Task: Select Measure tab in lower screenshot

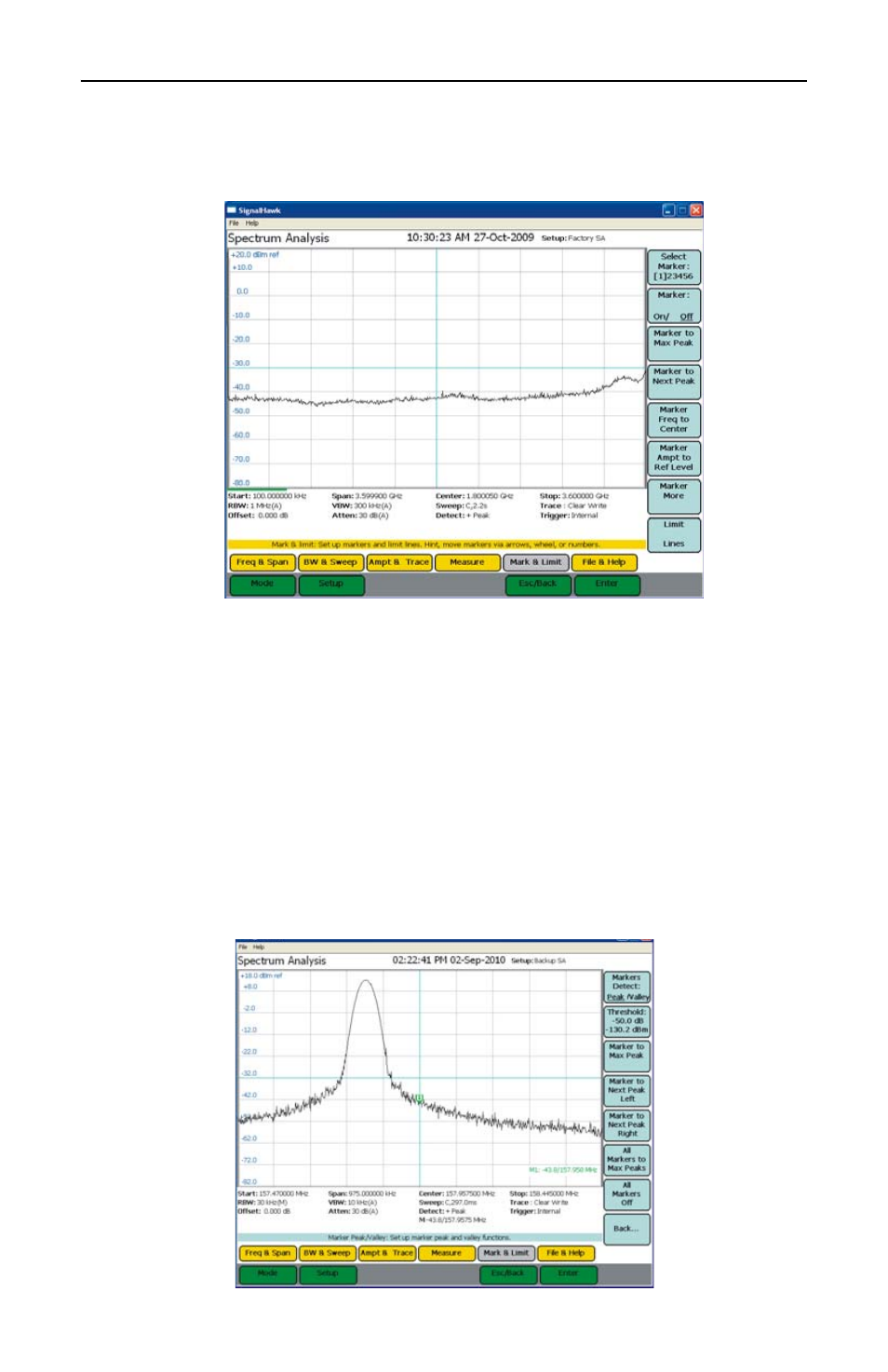Action: tap(447, 1253)
